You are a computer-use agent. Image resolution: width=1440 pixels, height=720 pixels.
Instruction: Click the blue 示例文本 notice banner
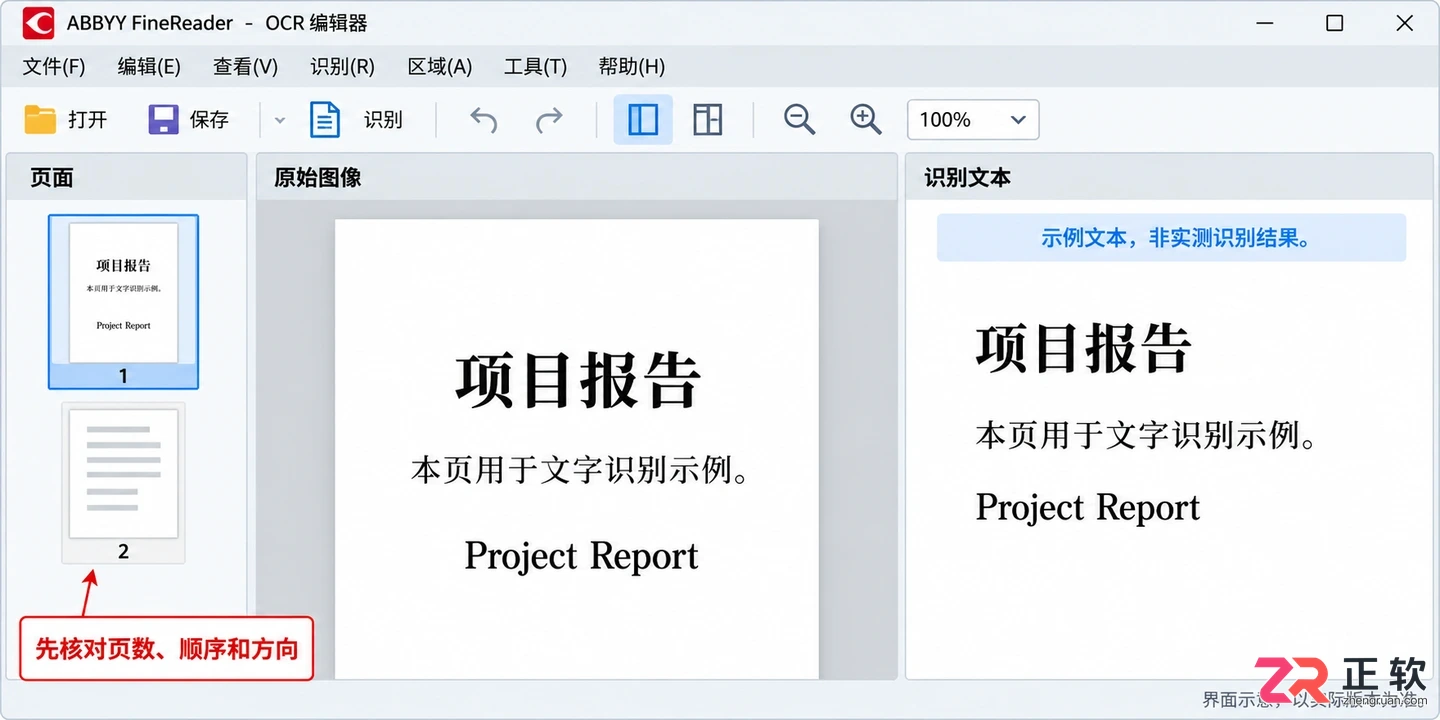[x=1171, y=238]
